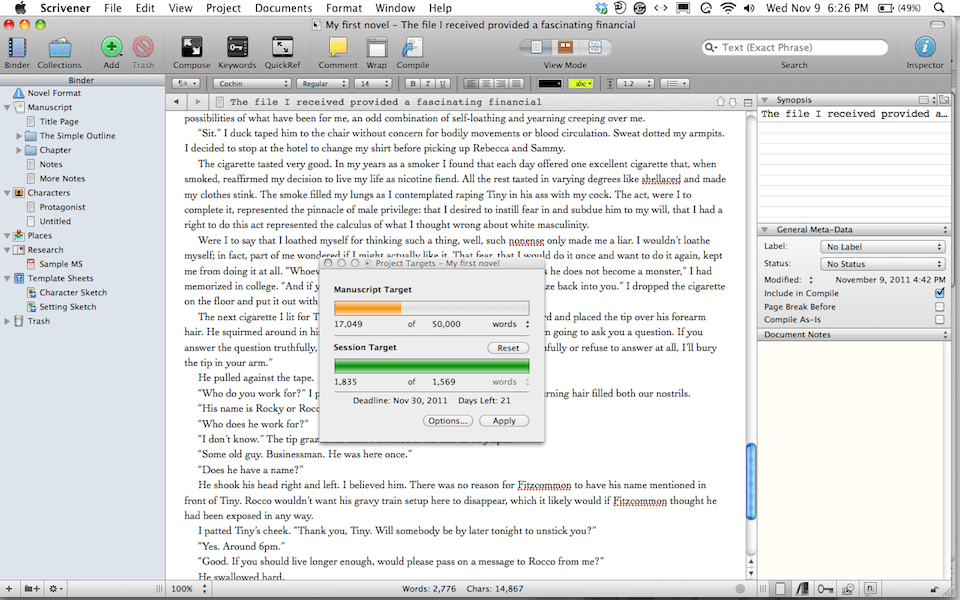Show Snapshots via camera icon in inspector footer
Screen dimensions: 960x600
[848, 589]
